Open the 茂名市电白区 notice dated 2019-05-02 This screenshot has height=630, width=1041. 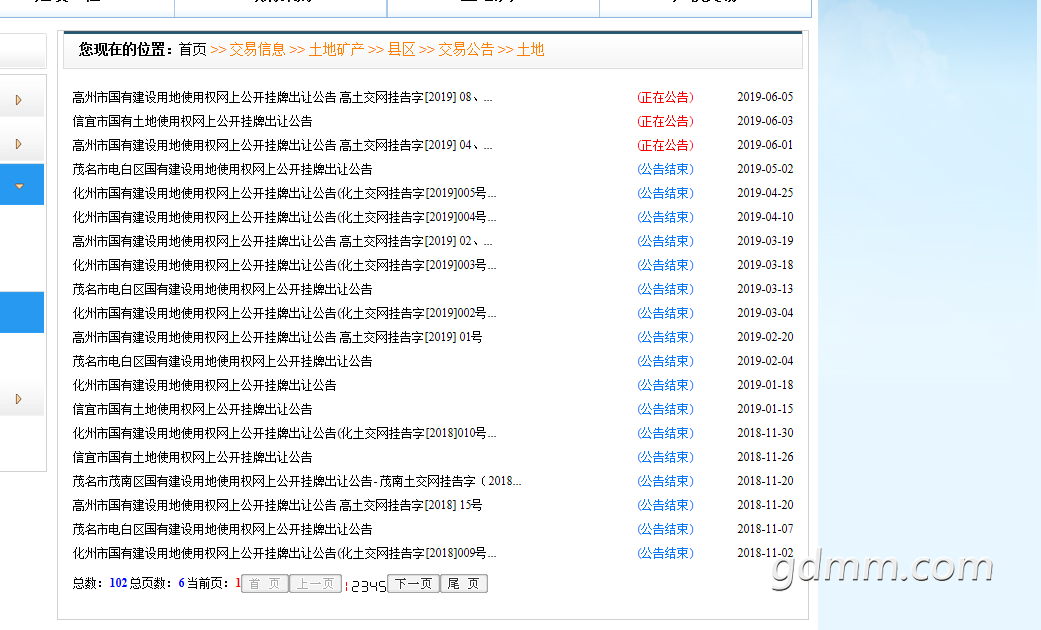[222, 169]
